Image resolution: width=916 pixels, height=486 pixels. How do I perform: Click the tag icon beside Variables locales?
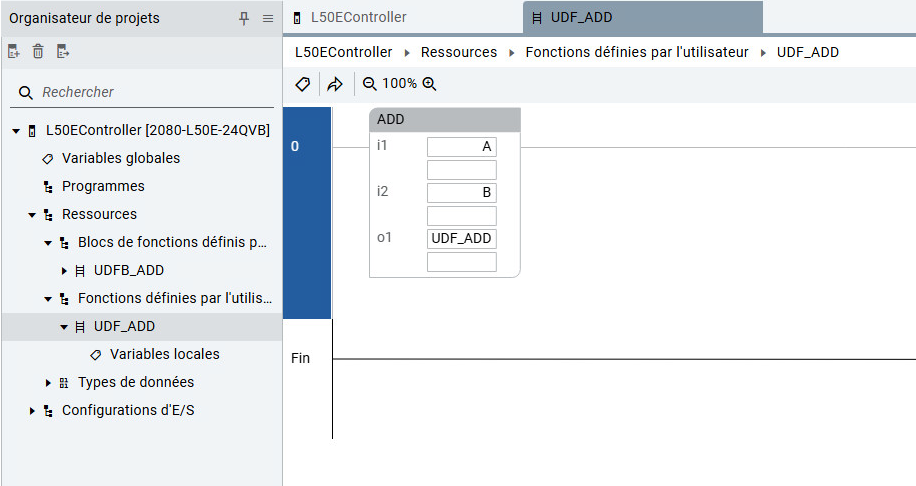click(96, 355)
